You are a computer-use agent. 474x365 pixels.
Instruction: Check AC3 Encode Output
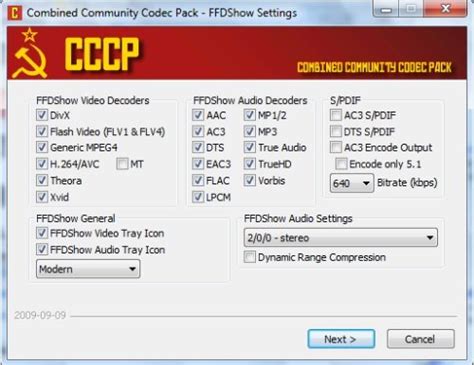[x=336, y=147]
